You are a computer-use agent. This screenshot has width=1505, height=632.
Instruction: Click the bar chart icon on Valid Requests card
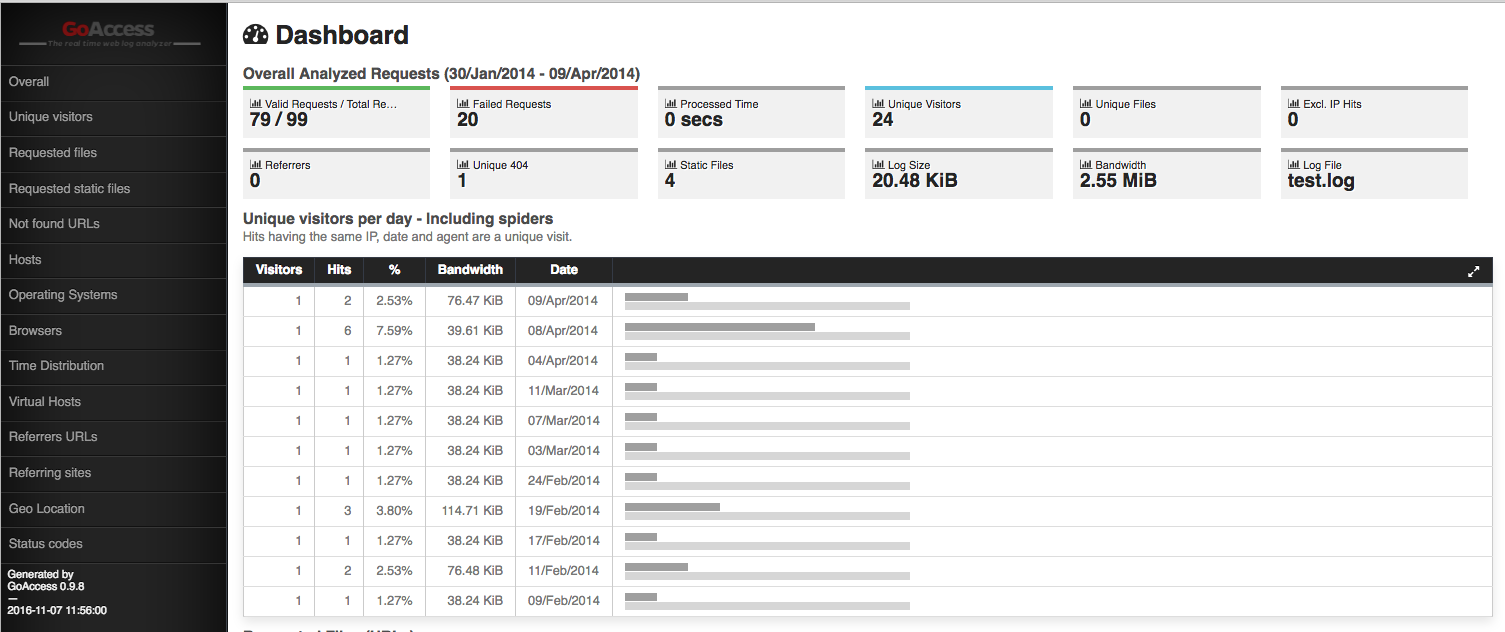[256, 104]
